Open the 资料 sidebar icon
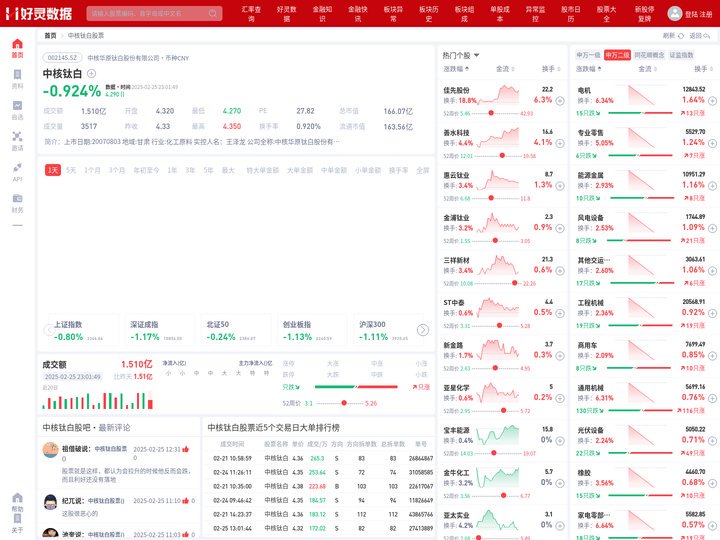The height and width of the screenshot is (540, 720). tap(17, 79)
